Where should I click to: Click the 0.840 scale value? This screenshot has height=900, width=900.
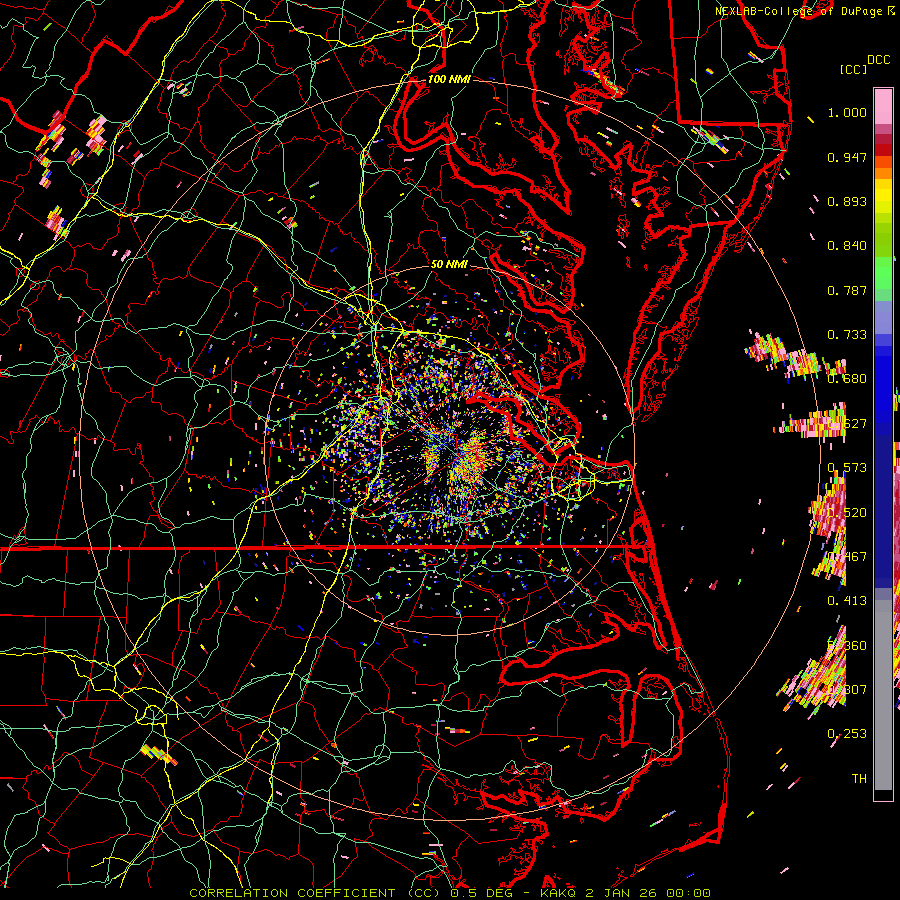click(x=847, y=246)
